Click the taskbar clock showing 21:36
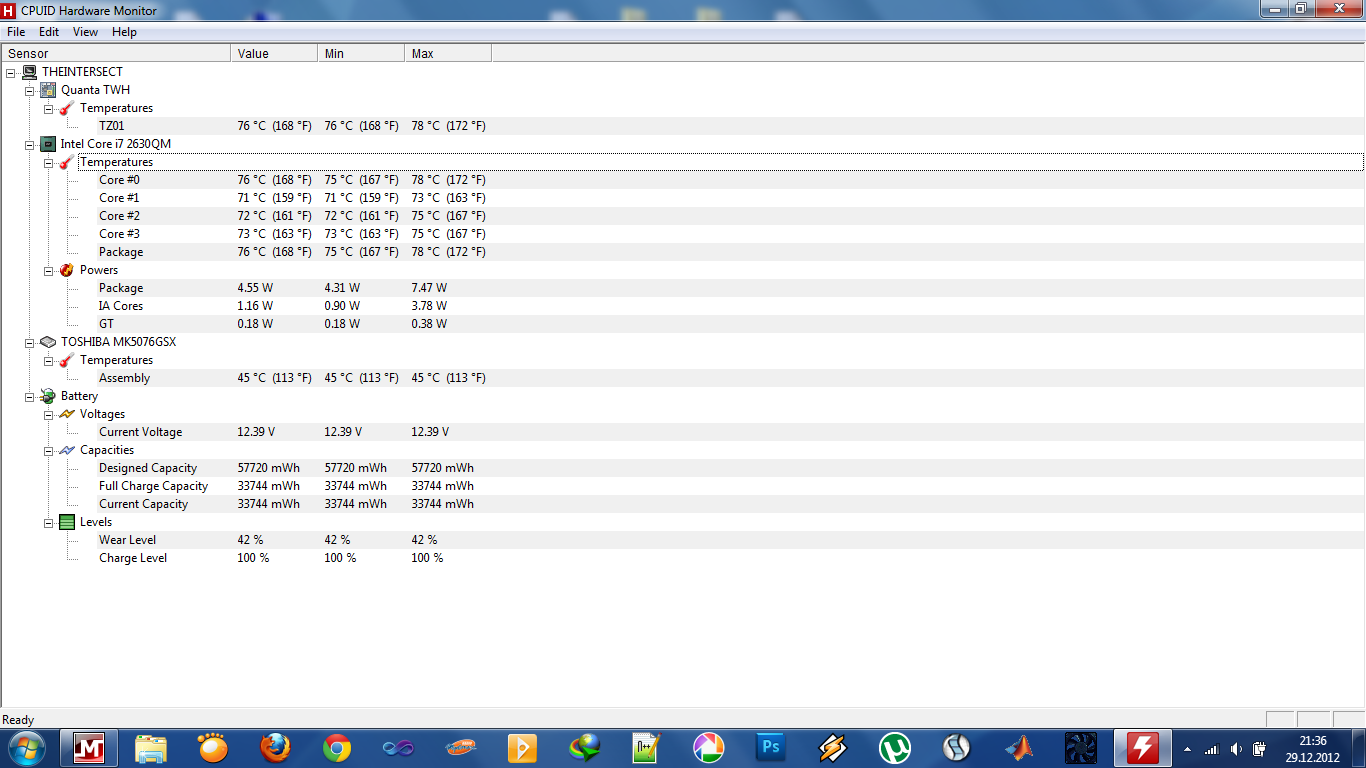The height and width of the screenshot is (768, 1366). pos(1312,749)
